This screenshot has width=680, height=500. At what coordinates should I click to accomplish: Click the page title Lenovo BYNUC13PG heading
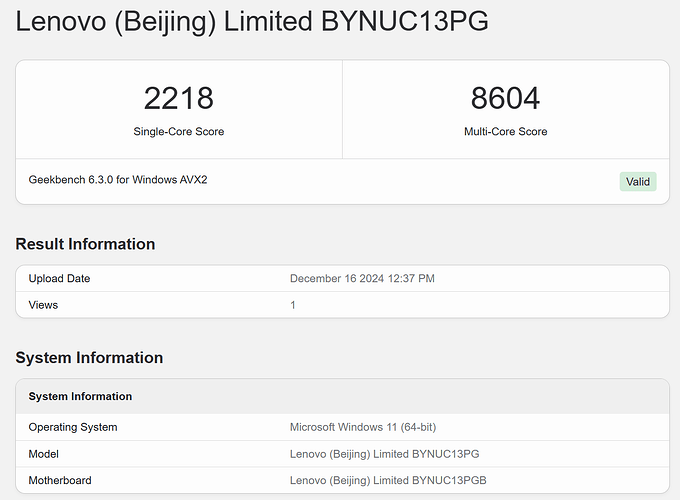point(252,22)
